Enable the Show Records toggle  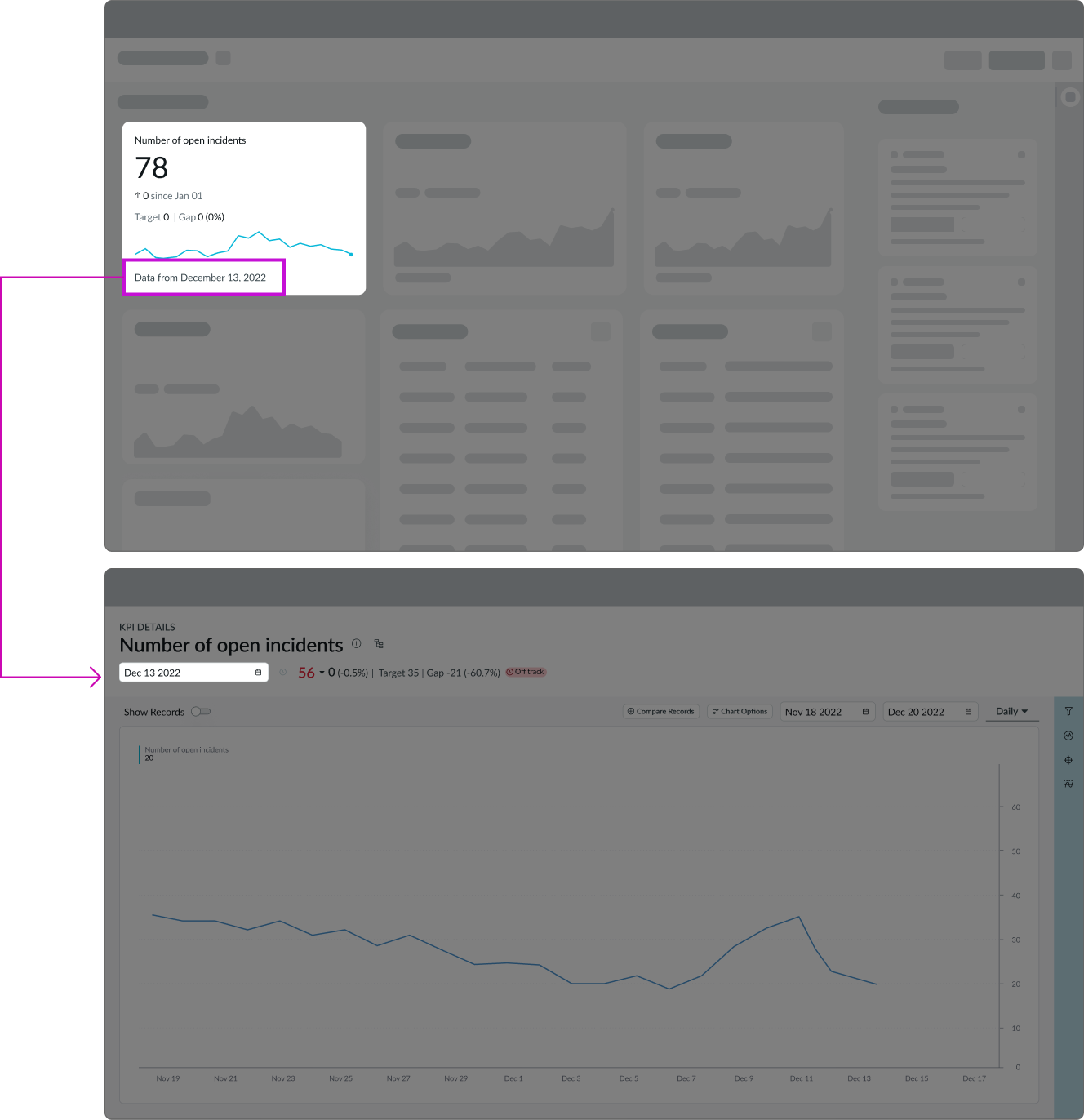click(200, 711)
